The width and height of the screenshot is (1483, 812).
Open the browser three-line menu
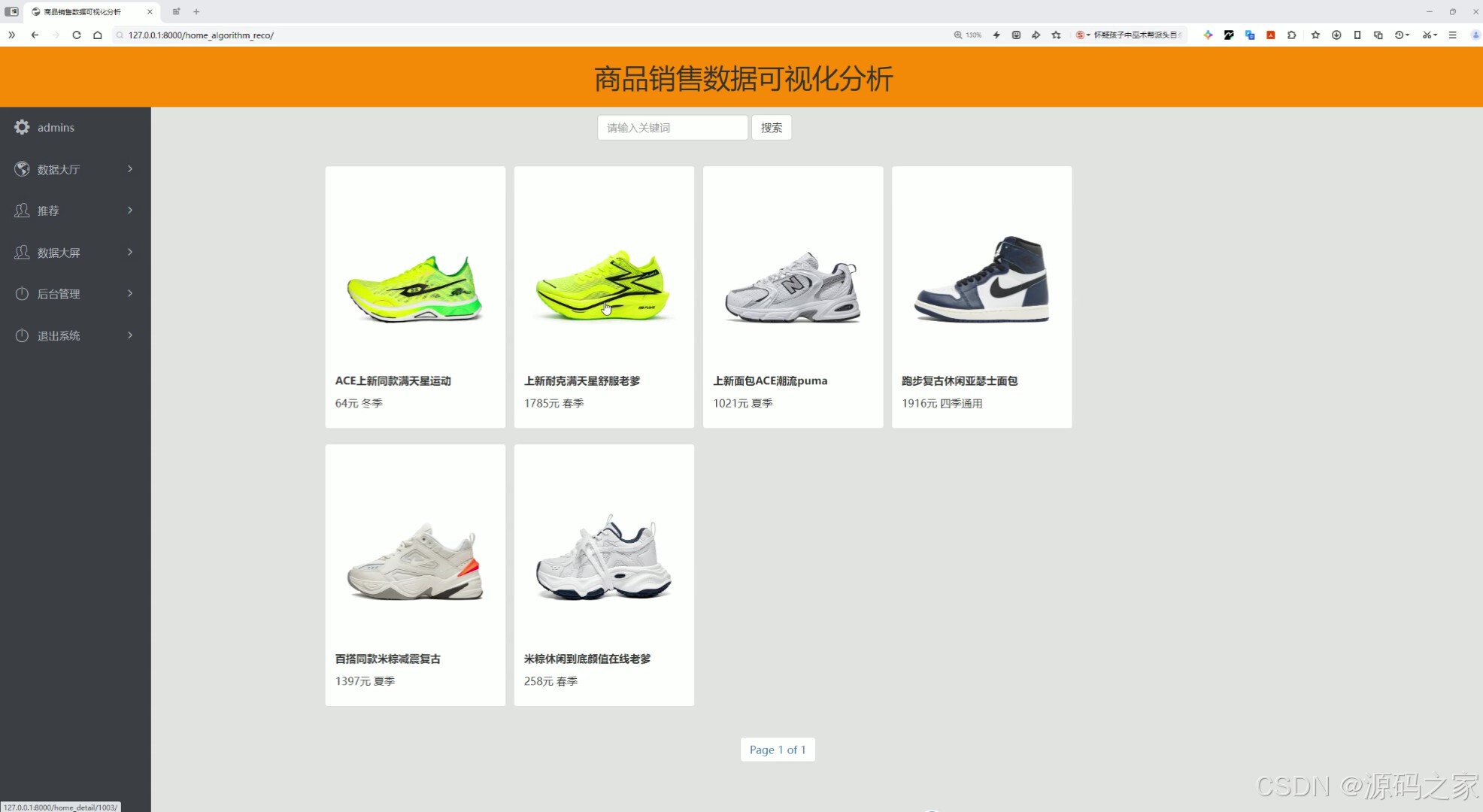pos(1453,35)
